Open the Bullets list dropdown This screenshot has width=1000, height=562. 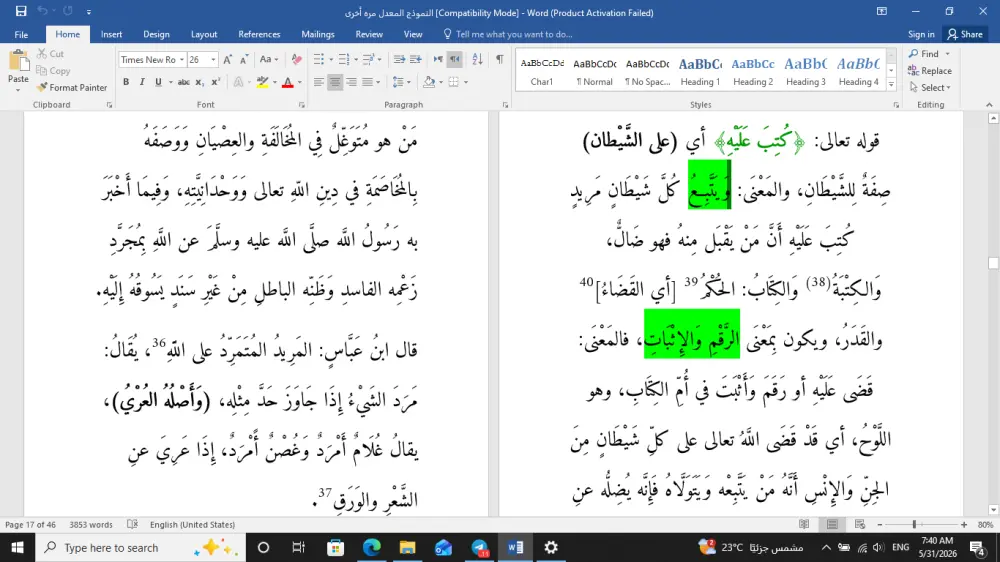pos(331,59)
